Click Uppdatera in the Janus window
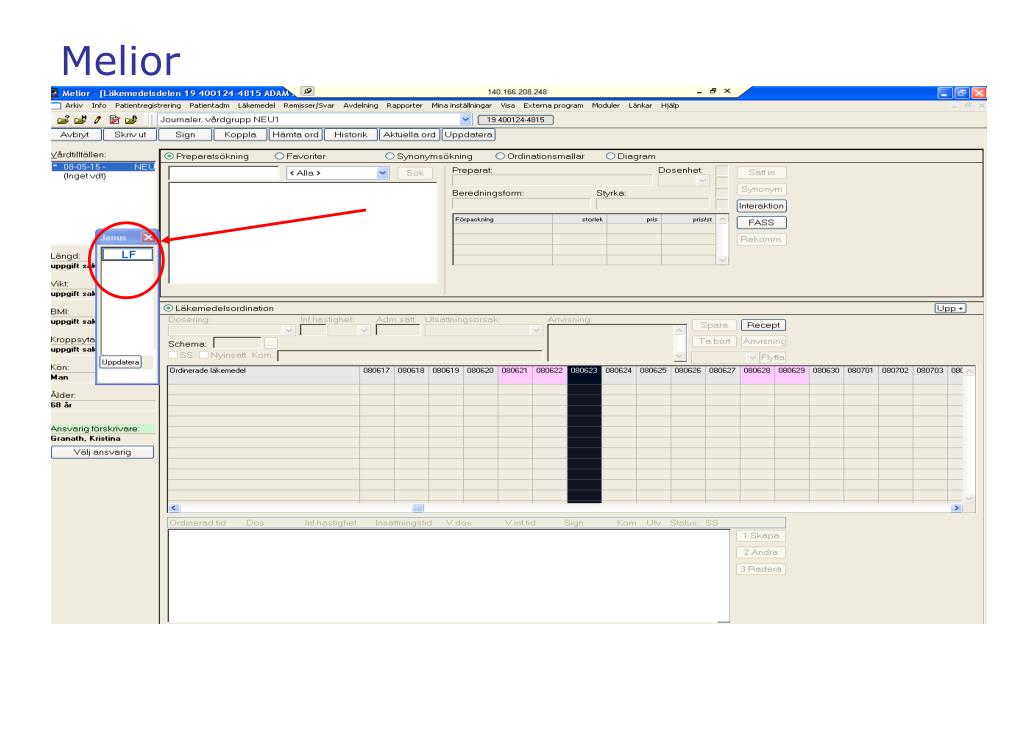 121,362
